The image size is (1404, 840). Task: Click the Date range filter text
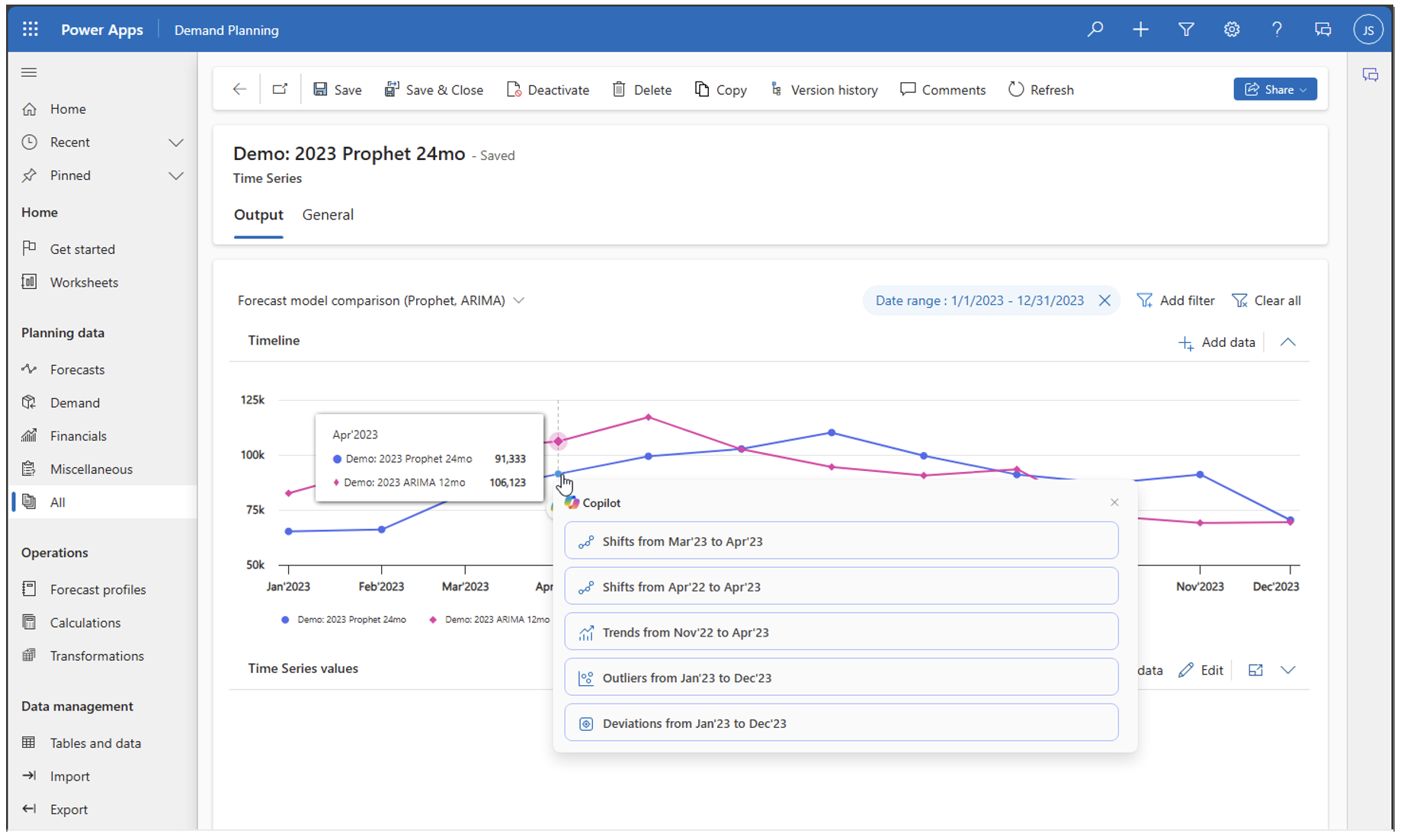(x=979, y=300)
